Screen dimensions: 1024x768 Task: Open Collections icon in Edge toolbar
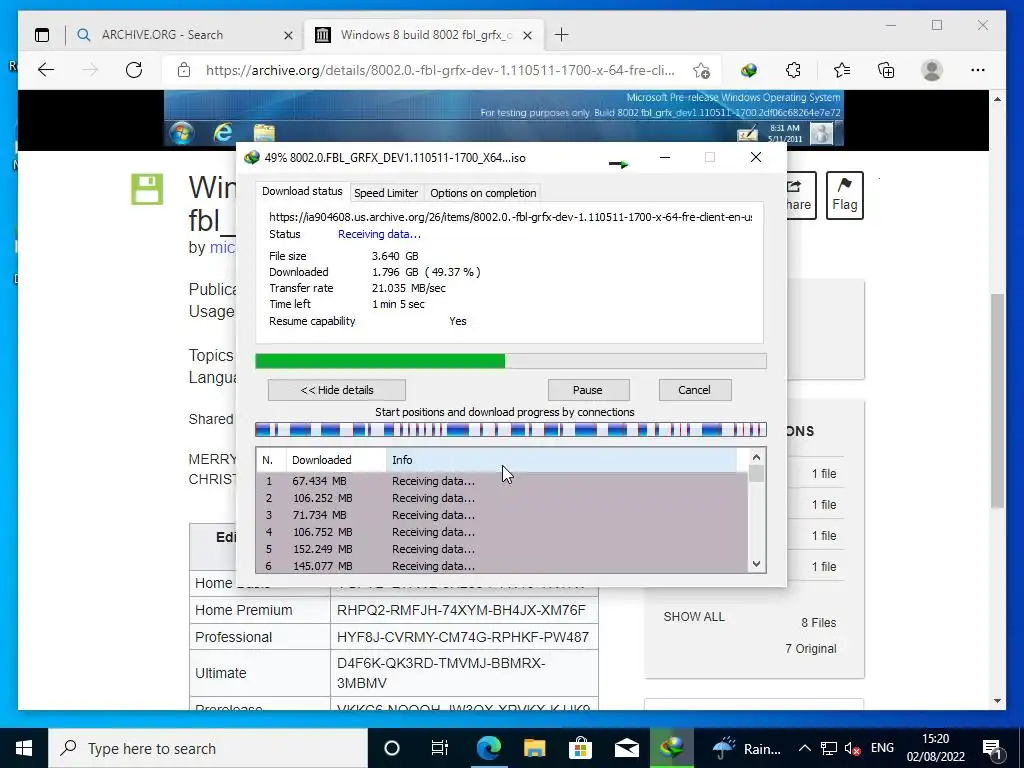[886, 70]
